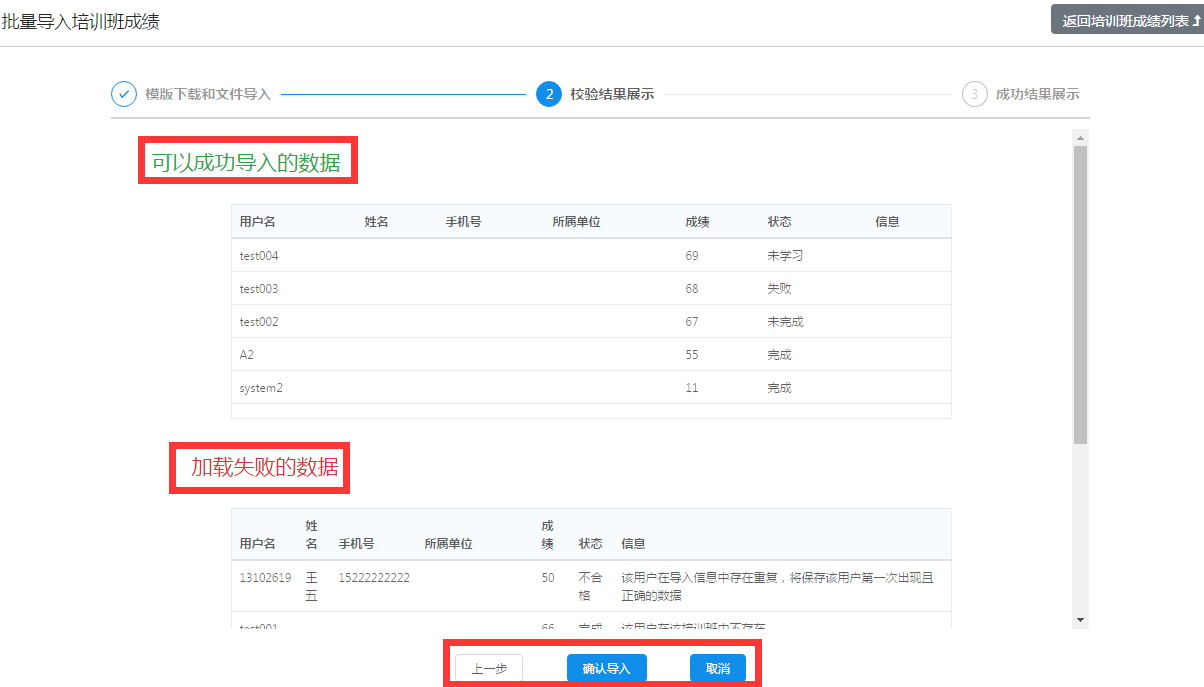Click the test003 row username

pos(259,289)
